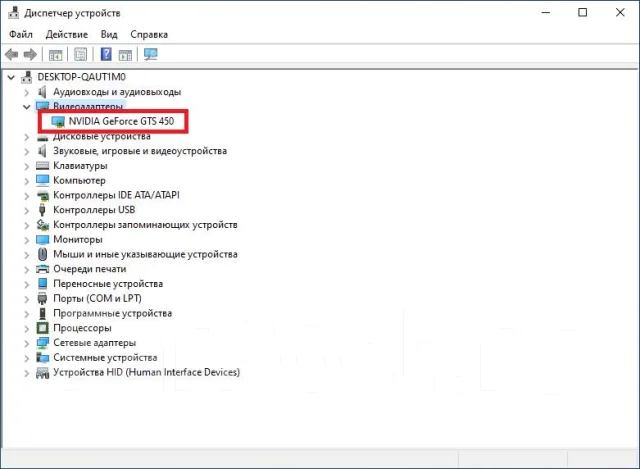Open the Справка menu

[149, 34]
